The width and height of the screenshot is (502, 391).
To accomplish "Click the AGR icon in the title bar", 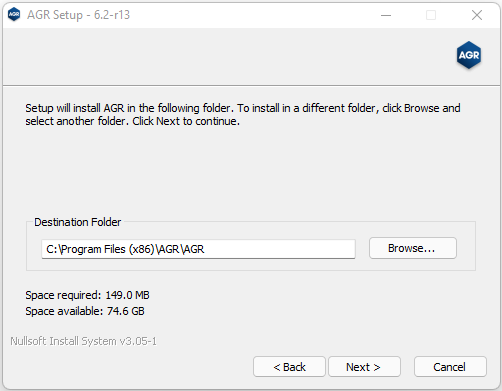I will [x=14, y=15].
